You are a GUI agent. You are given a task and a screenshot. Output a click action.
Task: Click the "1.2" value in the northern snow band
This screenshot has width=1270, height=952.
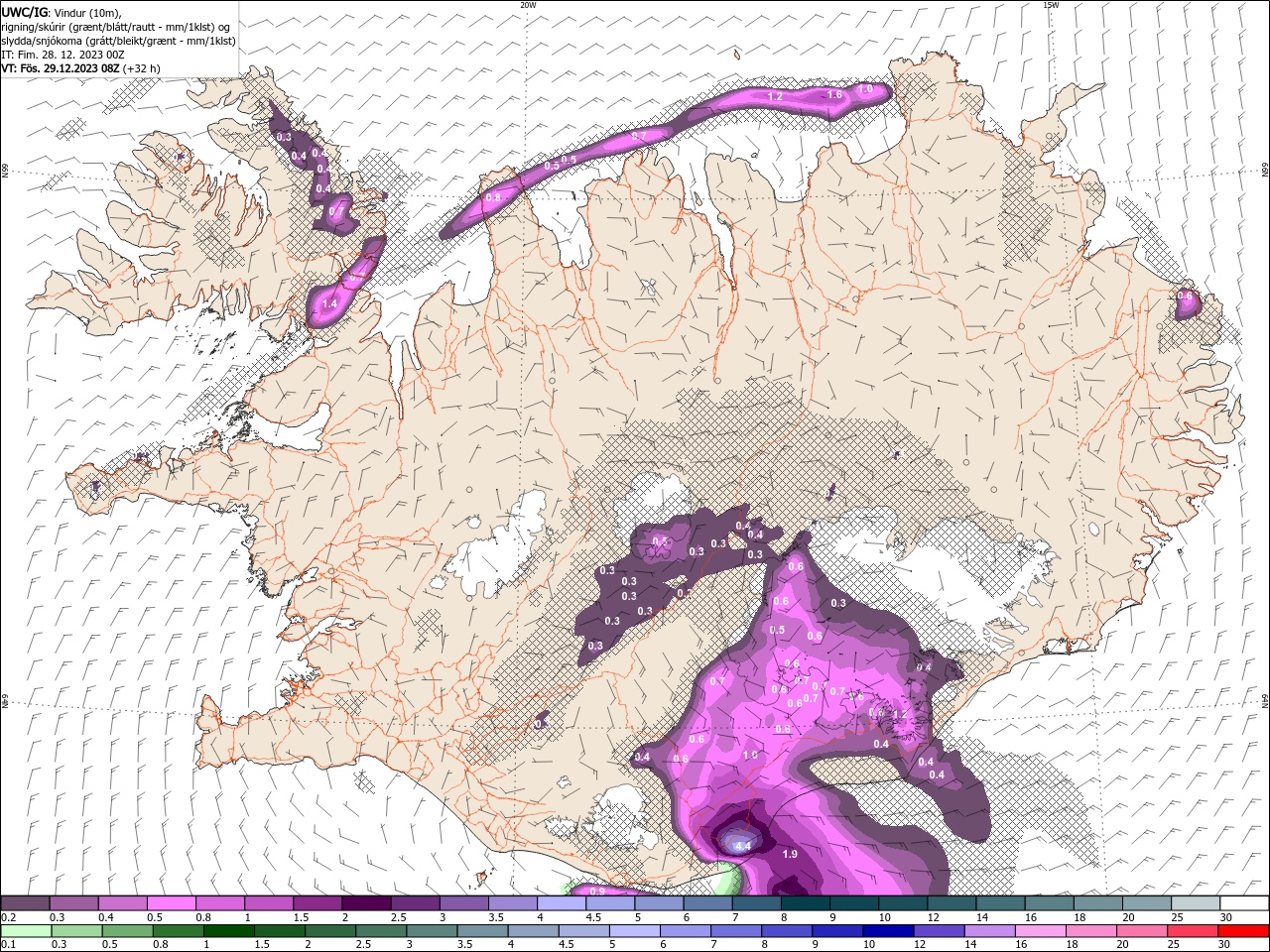(x=776, y=96)
